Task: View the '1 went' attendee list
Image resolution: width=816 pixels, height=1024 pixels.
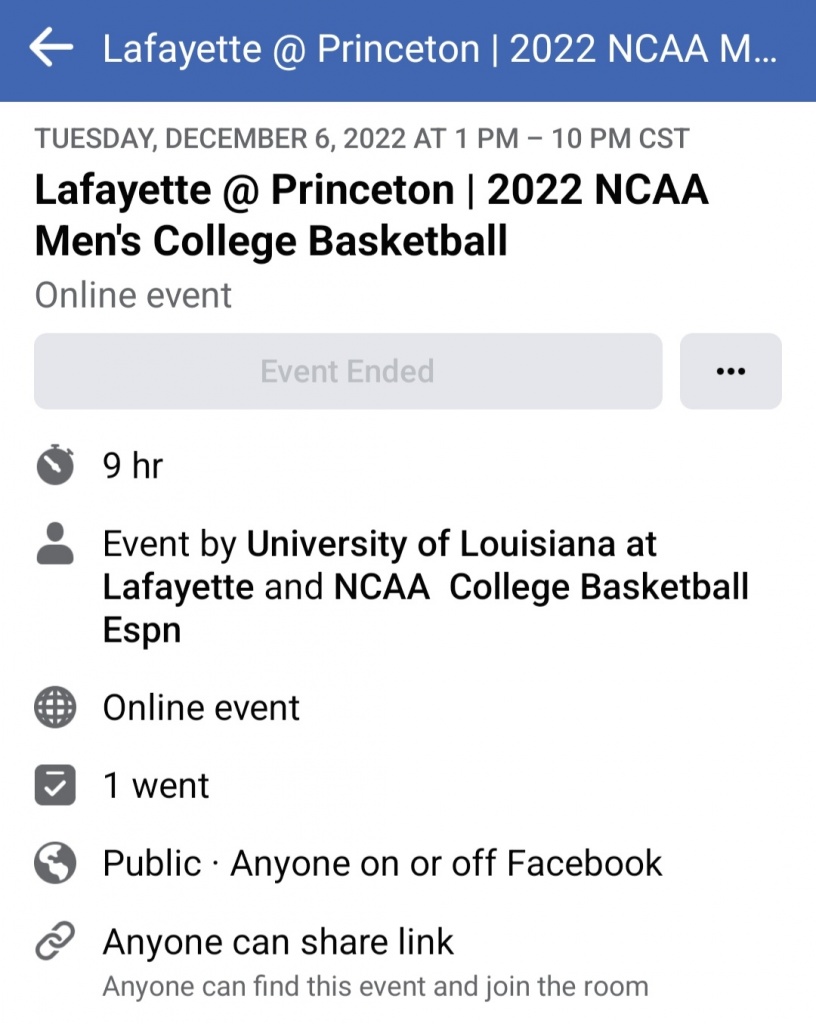Action: (156, 785)
